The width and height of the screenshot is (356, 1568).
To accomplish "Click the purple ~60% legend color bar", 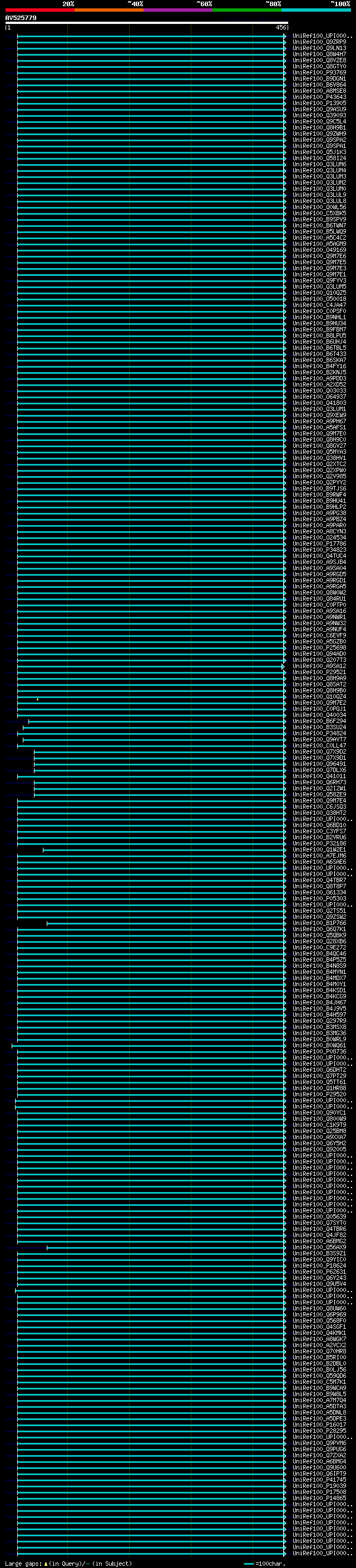I will (x=179, y=11).
